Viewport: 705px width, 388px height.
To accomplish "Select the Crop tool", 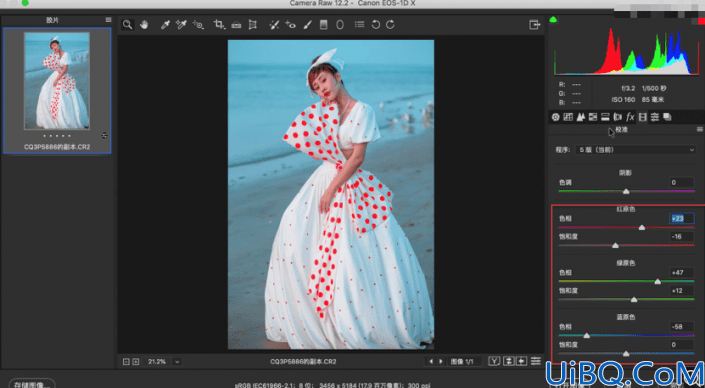I will (x=219, y=25).
